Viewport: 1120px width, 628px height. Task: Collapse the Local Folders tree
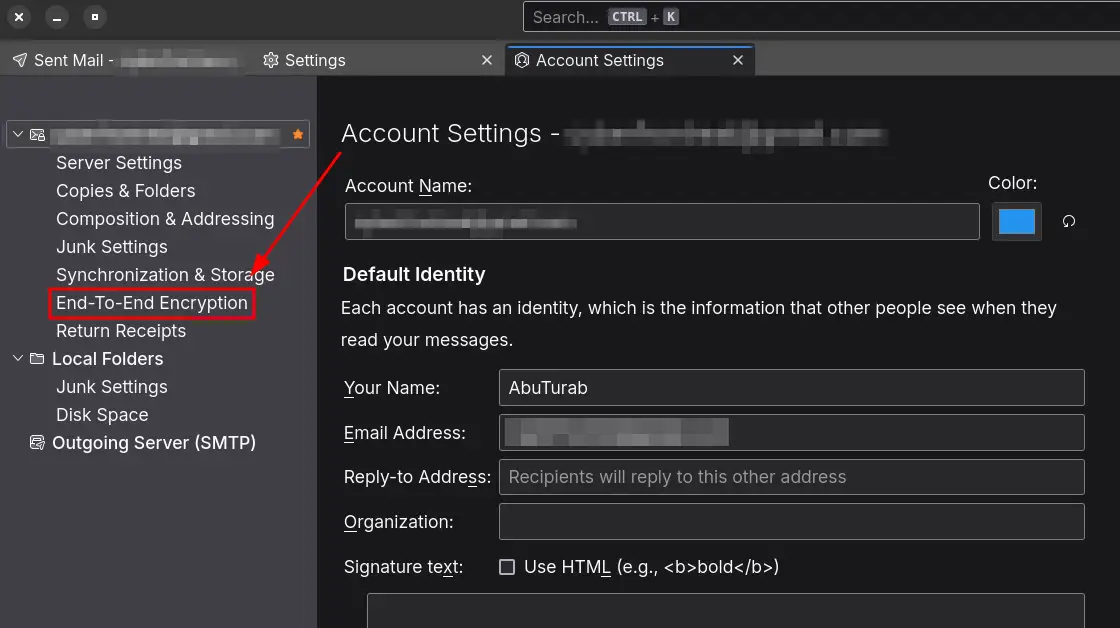pyautogui.click(x=17, y=358)
